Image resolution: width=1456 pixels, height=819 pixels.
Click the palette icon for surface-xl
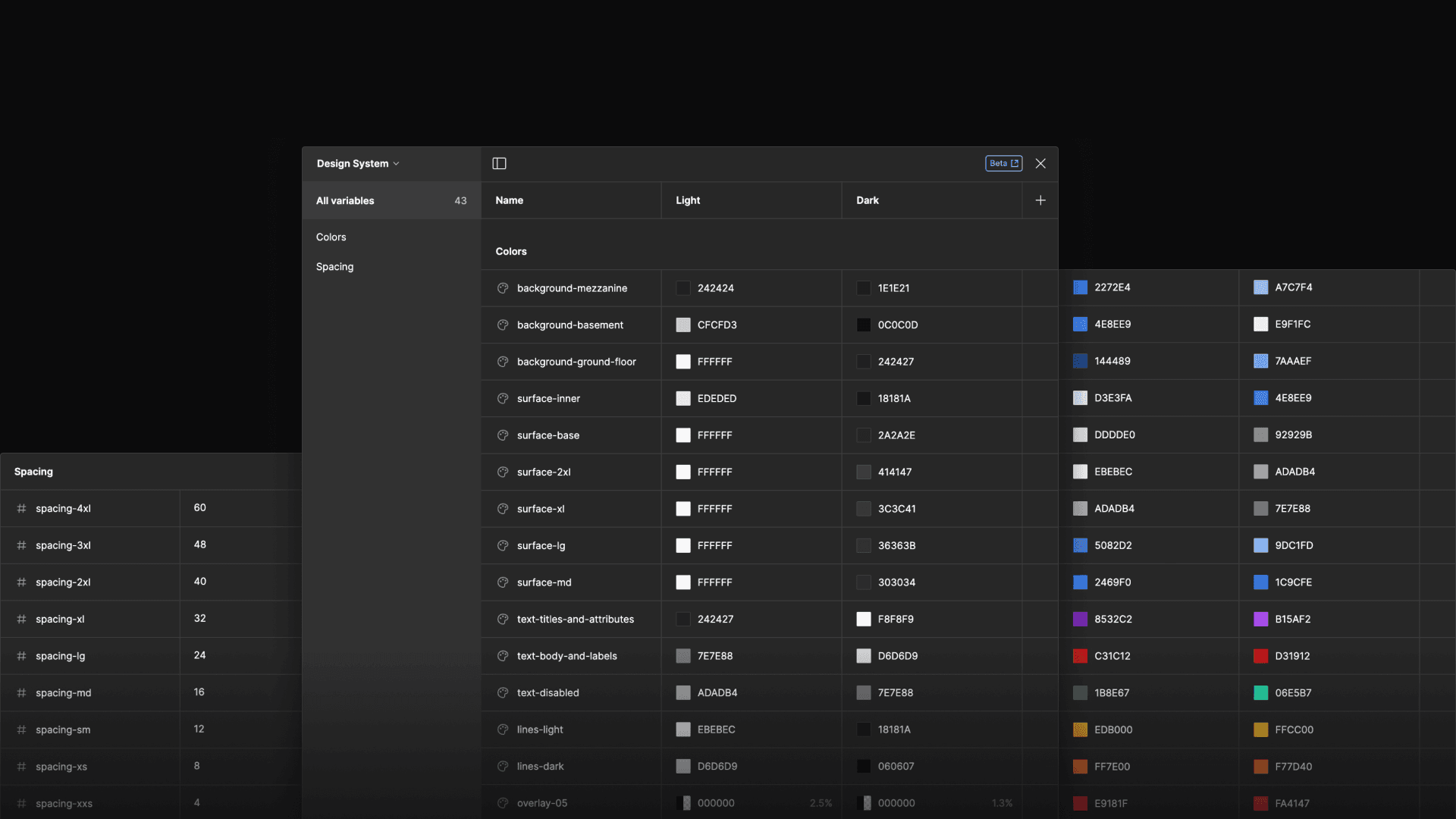pyautogui.click(x=502, y=509)
